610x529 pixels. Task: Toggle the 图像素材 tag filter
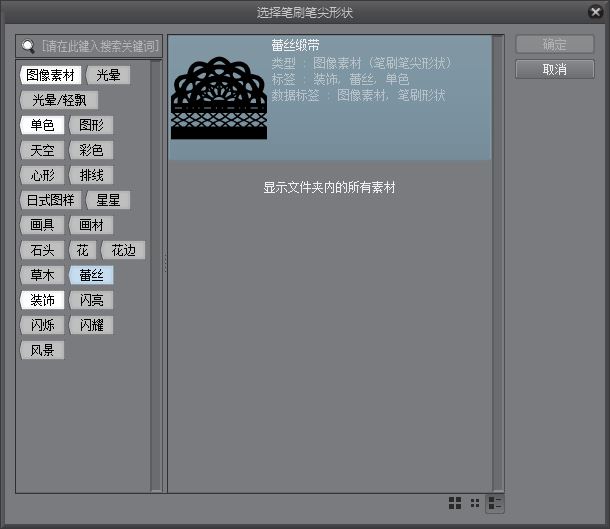50,75
